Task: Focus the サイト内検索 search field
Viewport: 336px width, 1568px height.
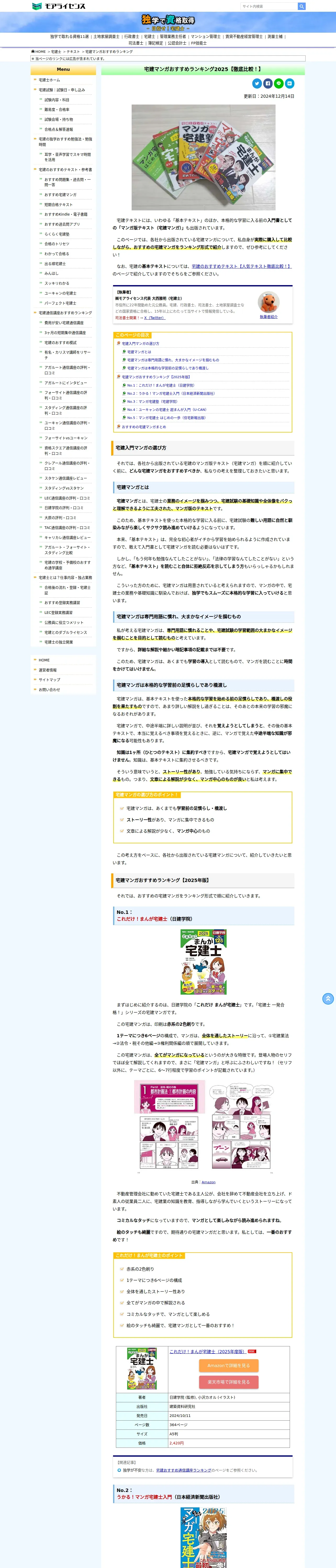Action: click(x=269, y=6)
